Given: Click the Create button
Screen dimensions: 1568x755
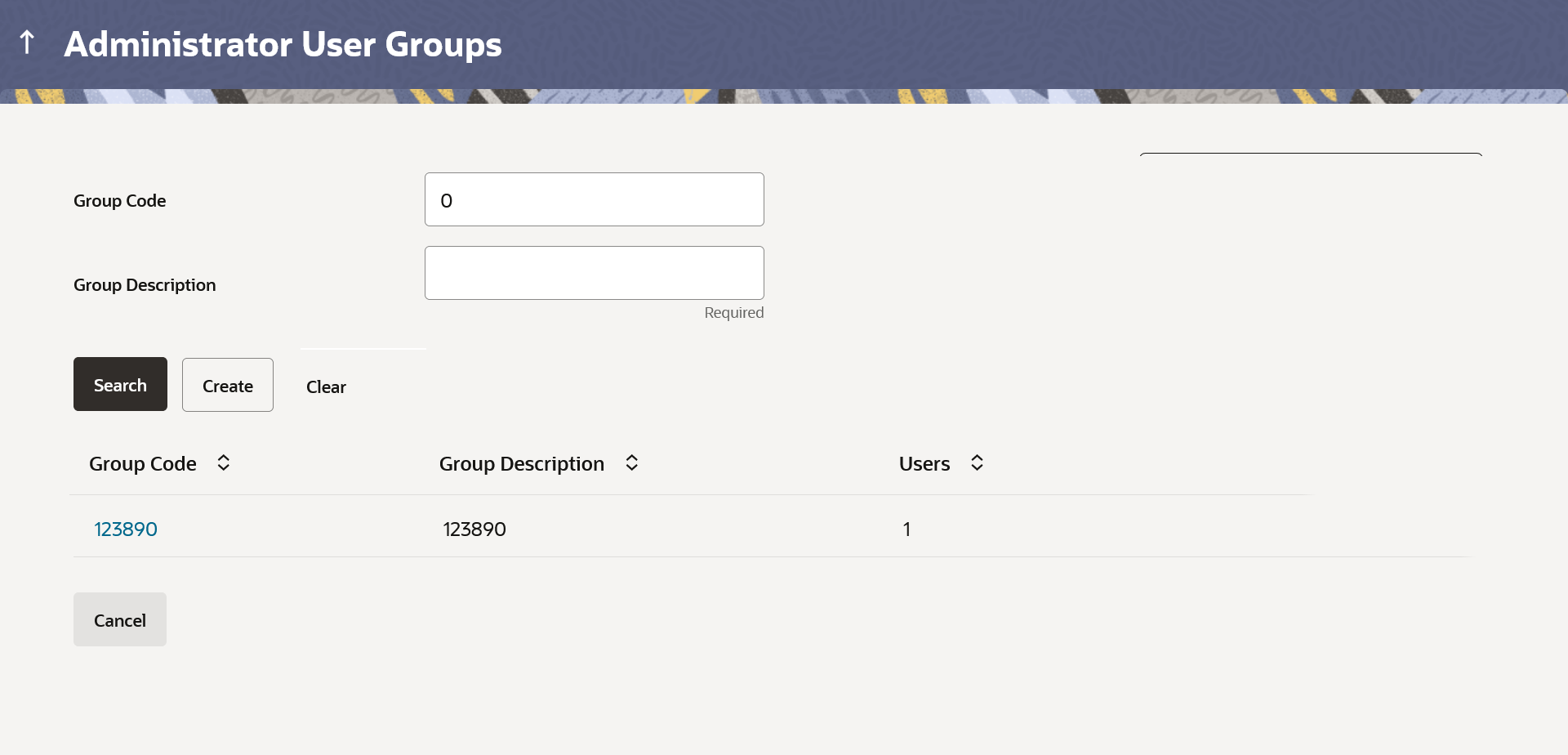Looking at the screenshot, I should point(228,385).
